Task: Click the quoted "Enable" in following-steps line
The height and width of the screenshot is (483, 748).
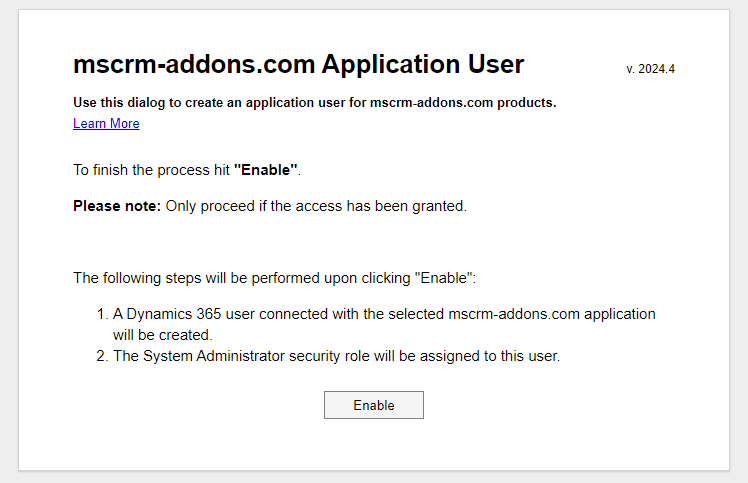Action: pos(443,278)
